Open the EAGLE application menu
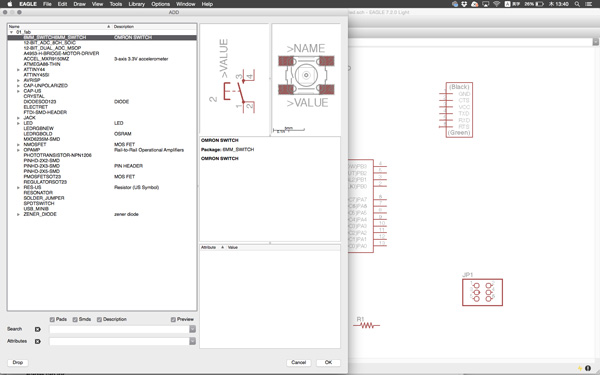This screenshot has height=375, width=600. click(x=28, y=4)
